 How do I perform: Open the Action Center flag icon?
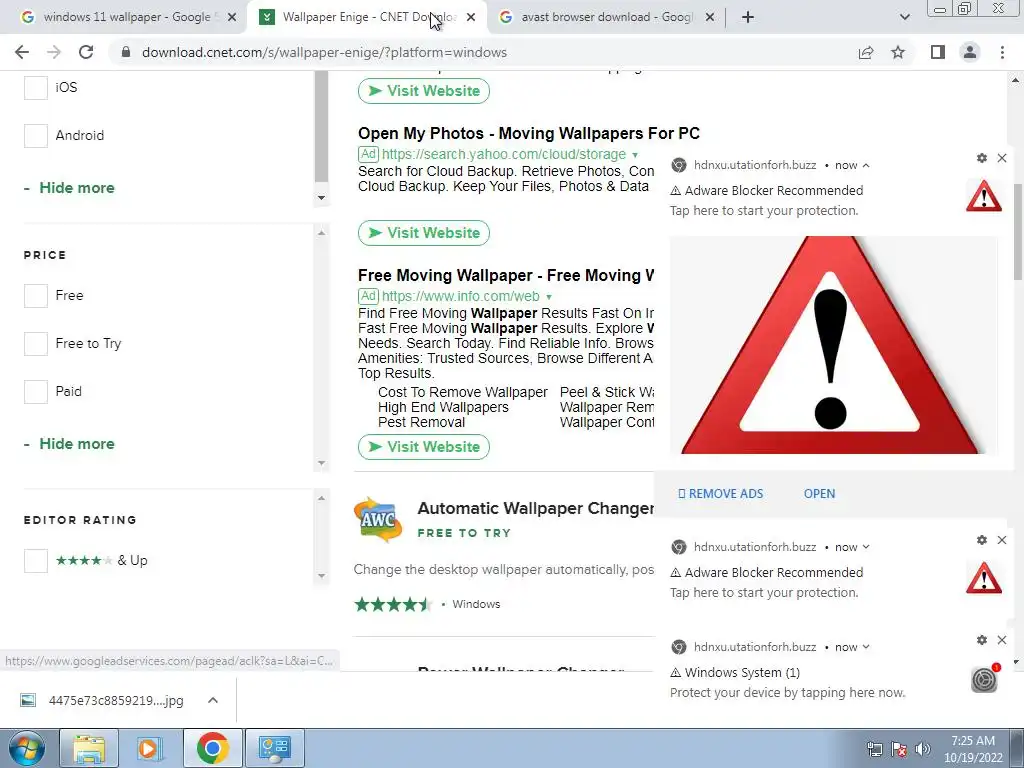coord(899,749)
